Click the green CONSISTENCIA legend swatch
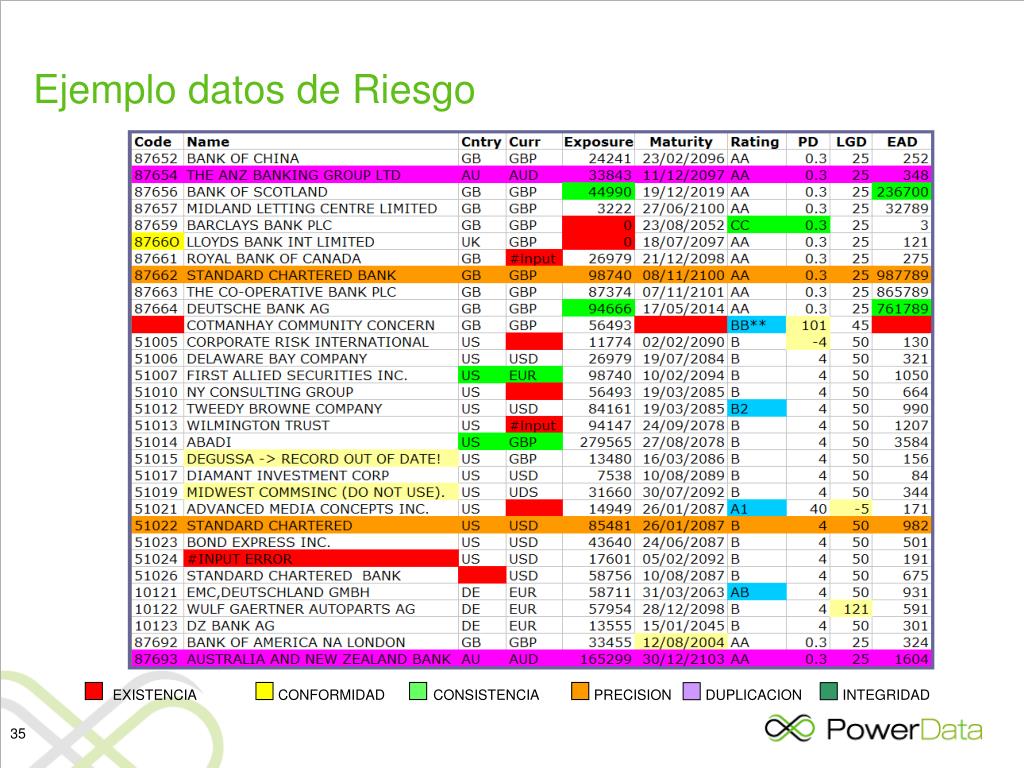The image size is (1024, 768). pos(418,692)
